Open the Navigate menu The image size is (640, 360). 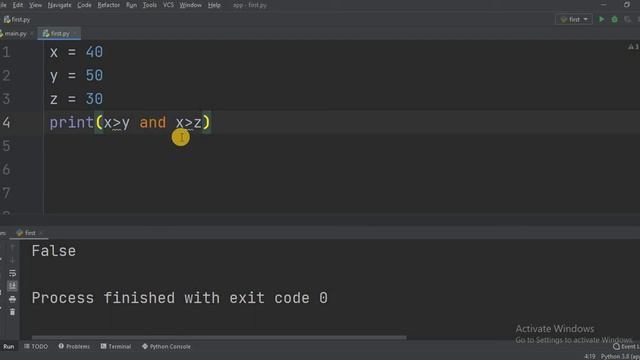click(x=60, y=5)
